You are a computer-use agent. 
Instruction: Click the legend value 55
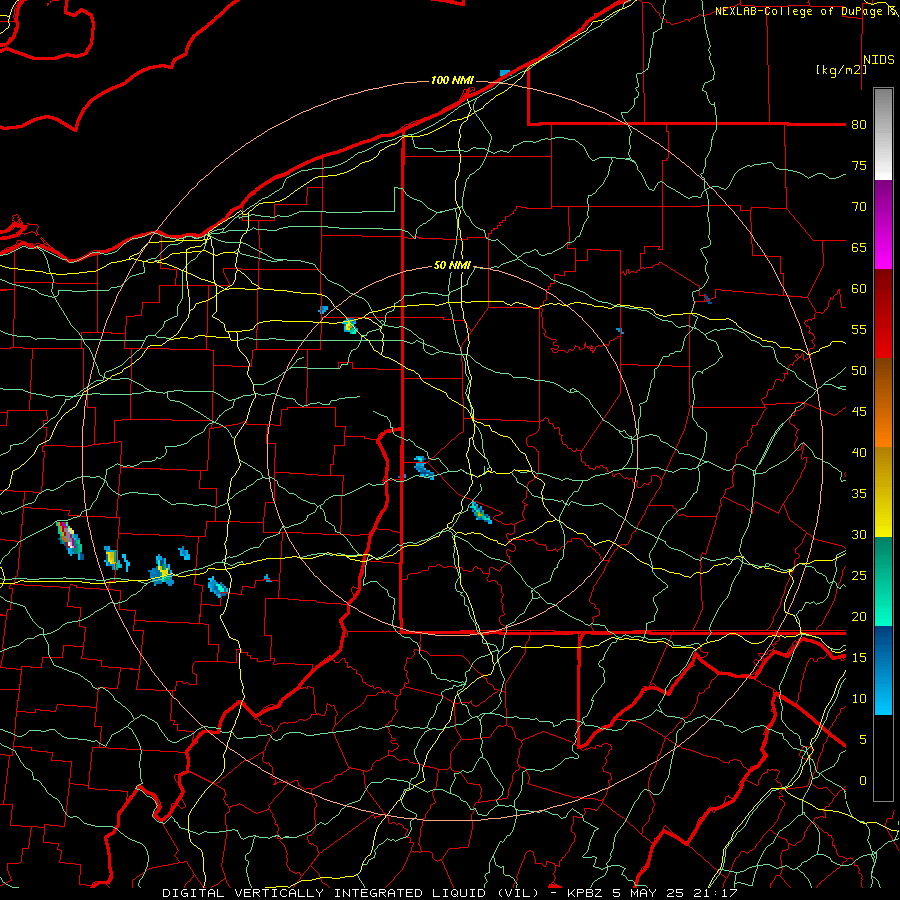tap(859, 329)
